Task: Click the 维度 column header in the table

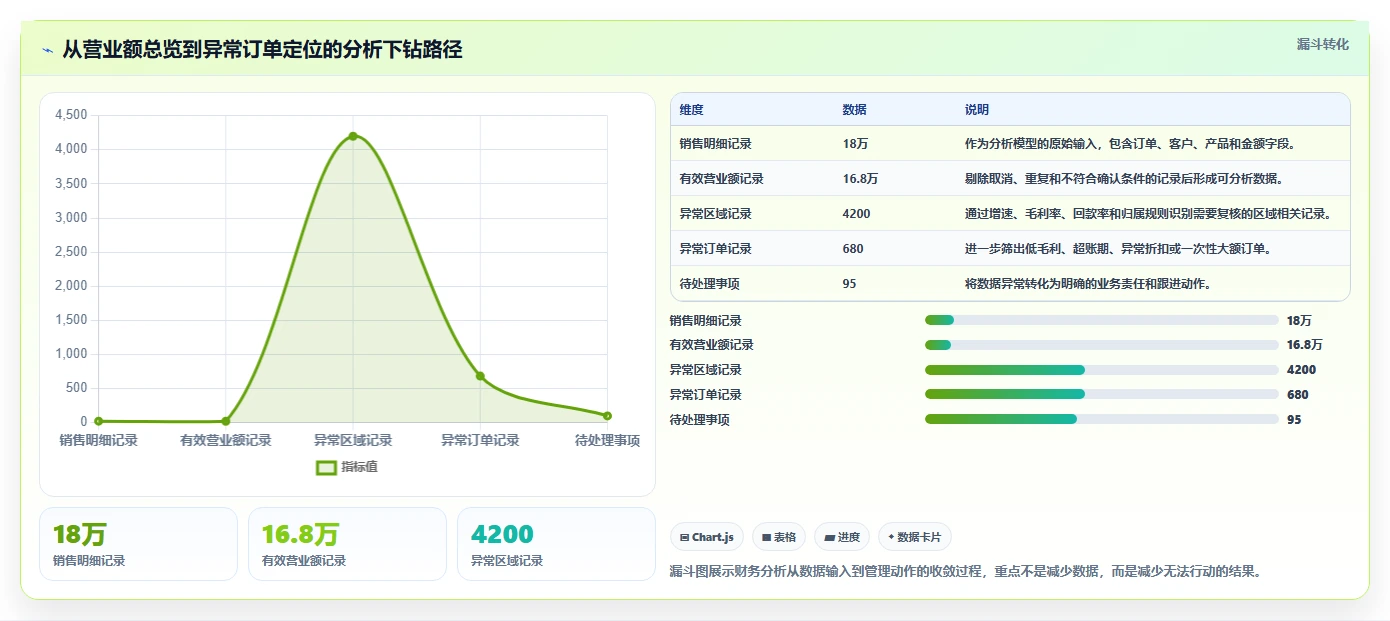Action: pos(692,110)
